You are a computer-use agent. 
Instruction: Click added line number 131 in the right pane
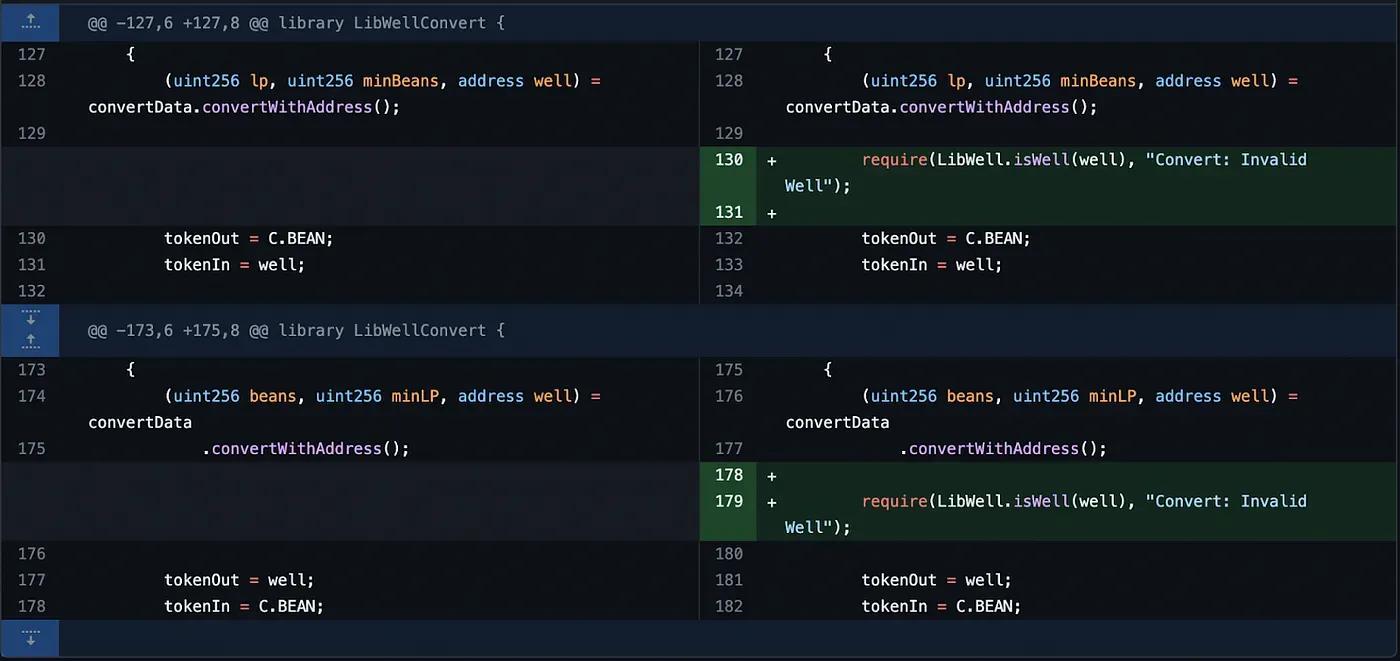click(x=729, y=212)
